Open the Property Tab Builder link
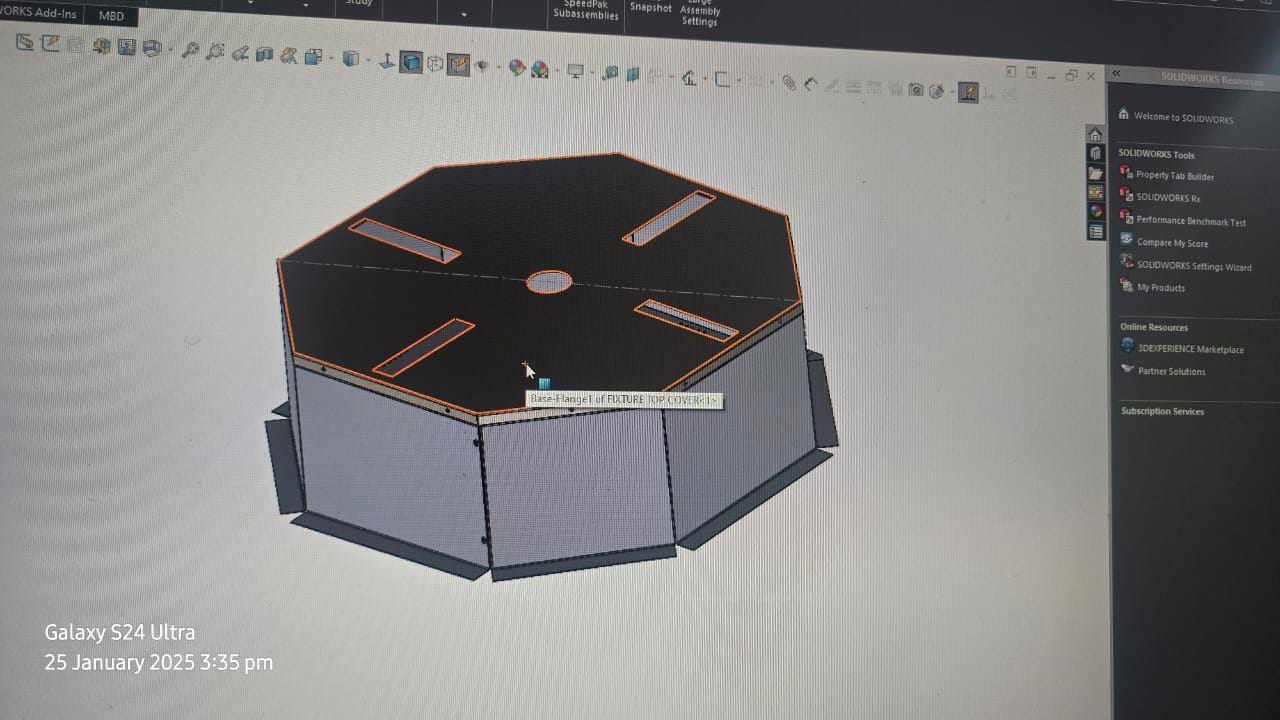 (x=1174, y=176)
